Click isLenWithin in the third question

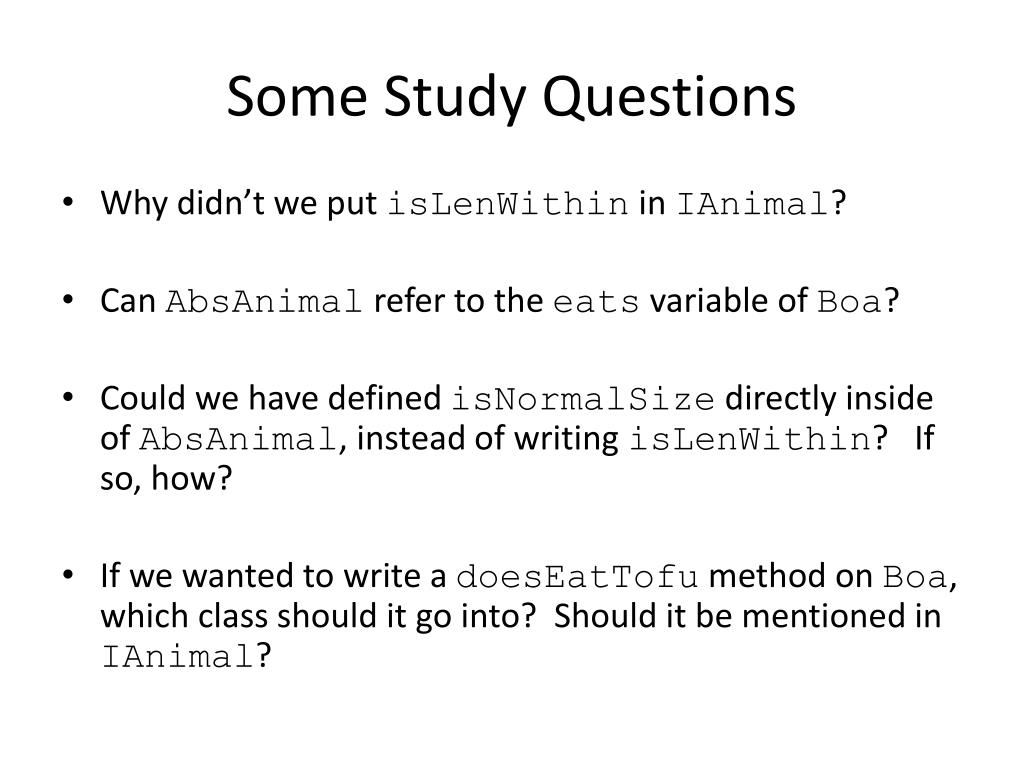(750, 439)
